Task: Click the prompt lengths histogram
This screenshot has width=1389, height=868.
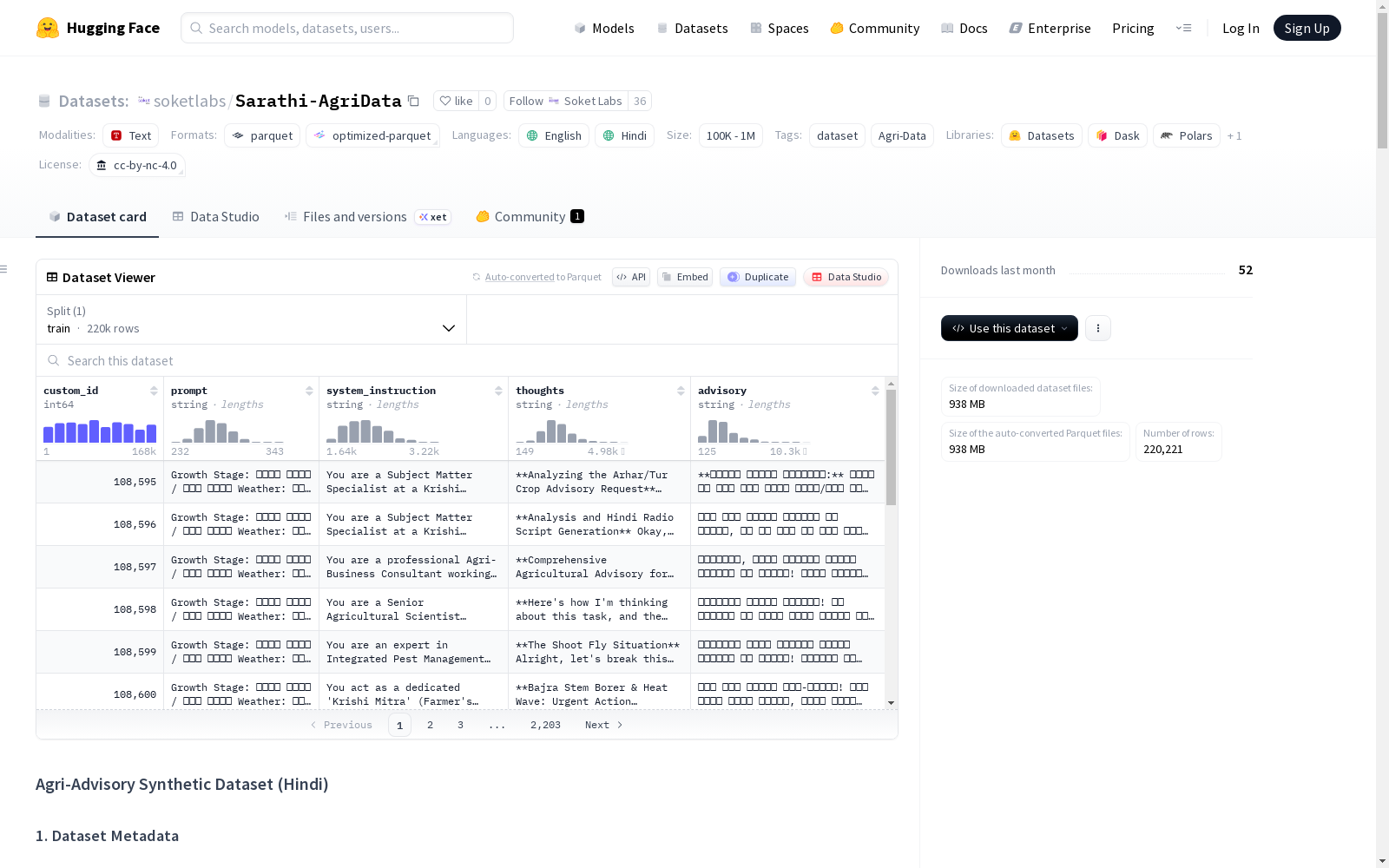Action: click(227, 431)
